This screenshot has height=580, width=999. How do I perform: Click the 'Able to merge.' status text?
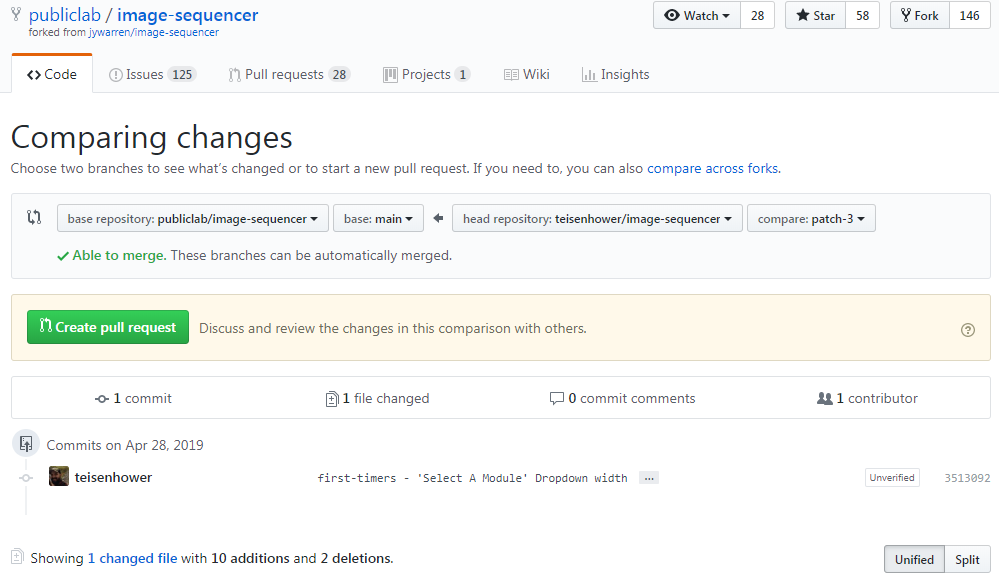tap(119, 255)
